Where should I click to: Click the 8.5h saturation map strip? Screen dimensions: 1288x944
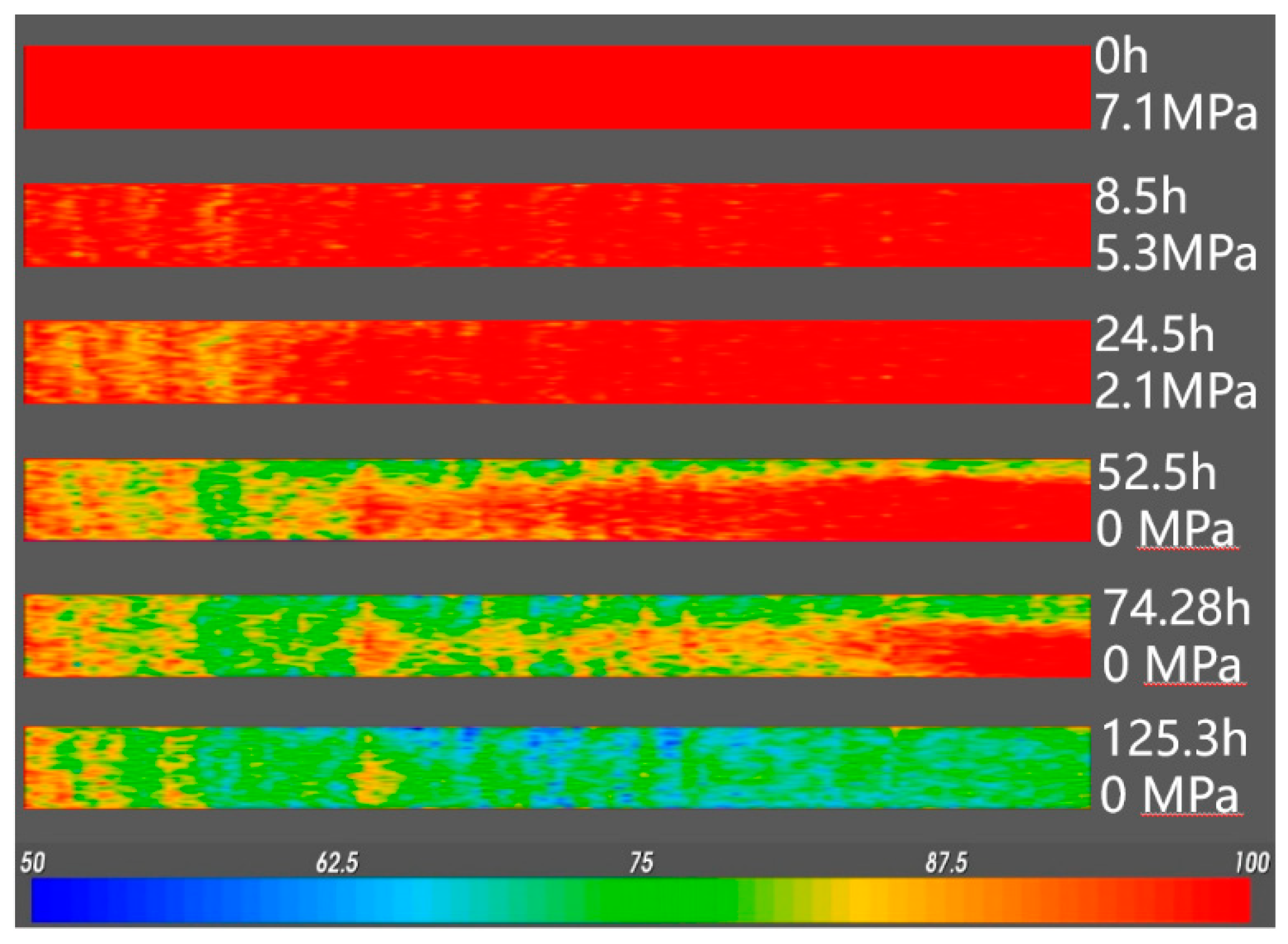point(556,225)
